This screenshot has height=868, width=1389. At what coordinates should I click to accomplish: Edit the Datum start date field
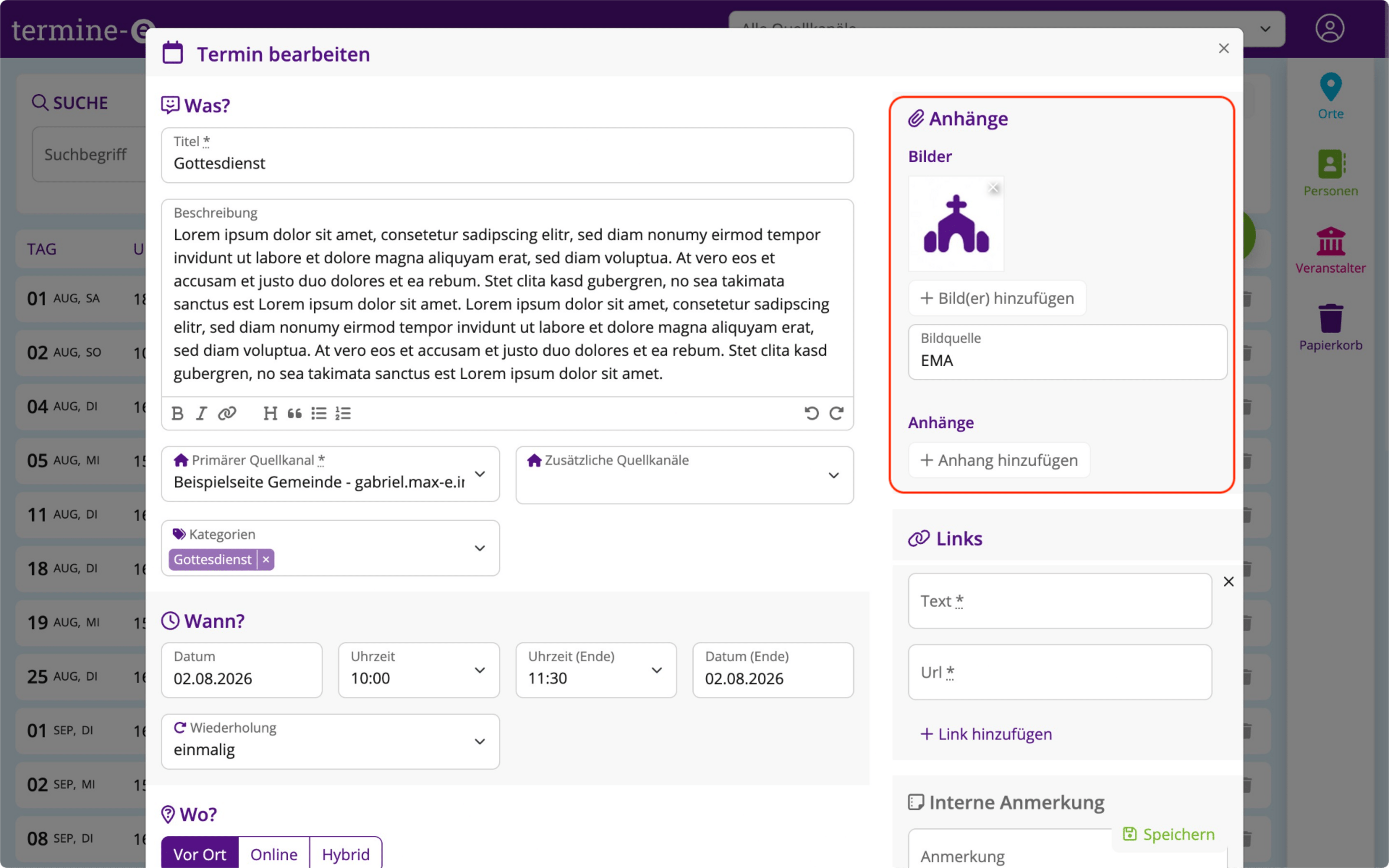click(242, 670)
